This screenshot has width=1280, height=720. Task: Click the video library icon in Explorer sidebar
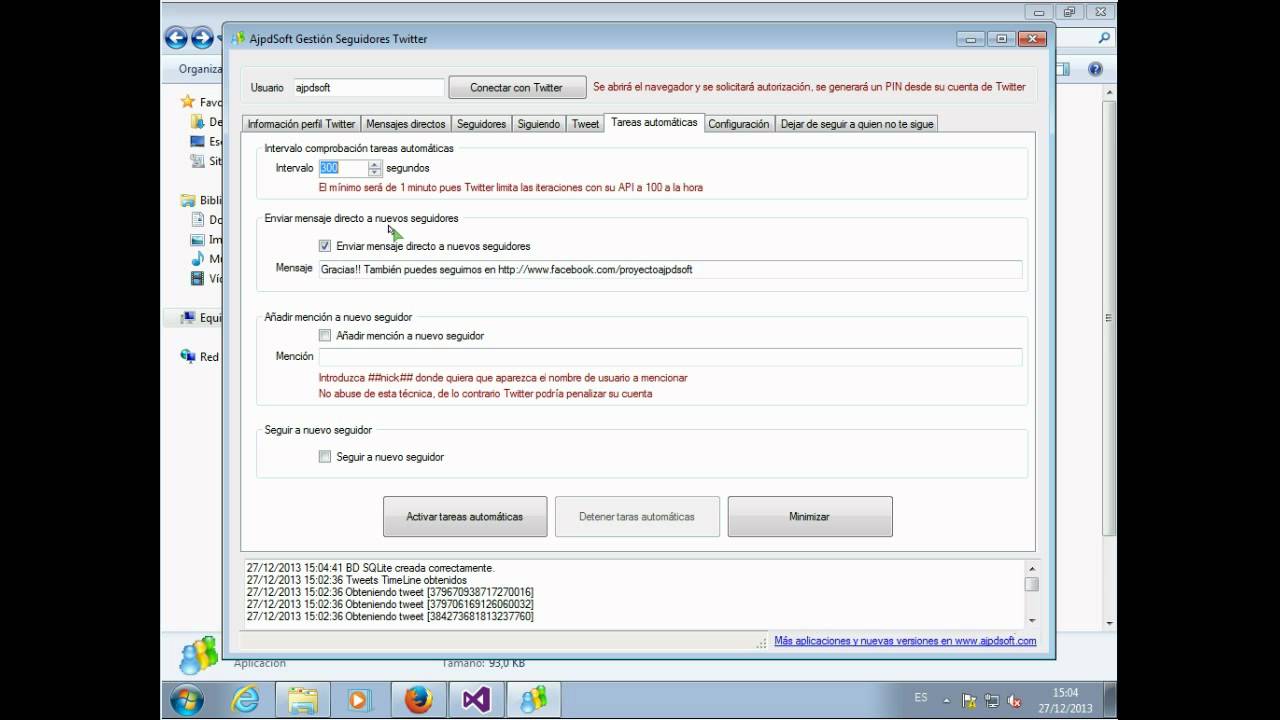197,279
